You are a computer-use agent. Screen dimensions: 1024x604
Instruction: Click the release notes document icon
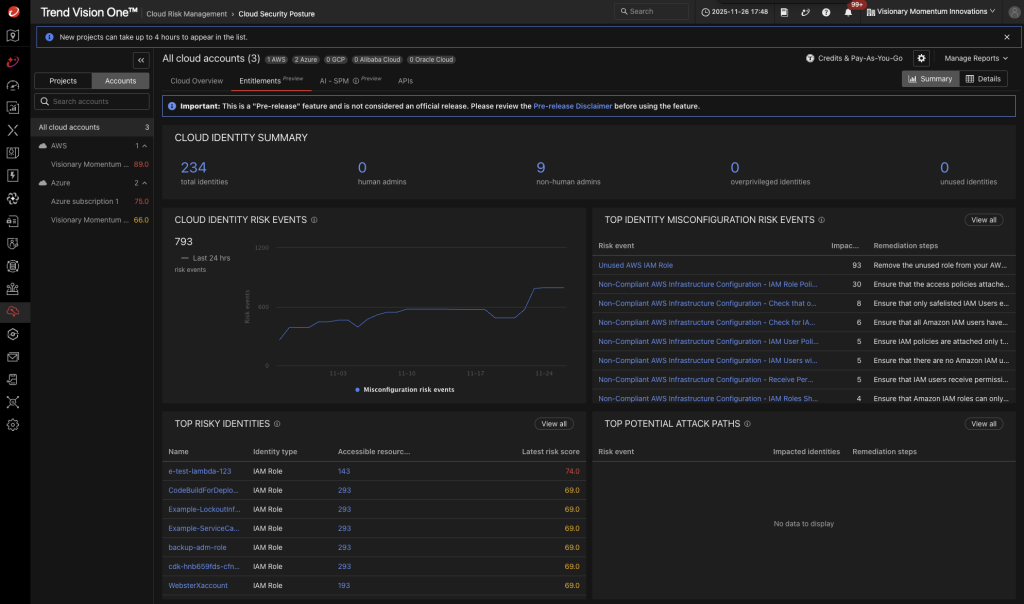(784, 12)
